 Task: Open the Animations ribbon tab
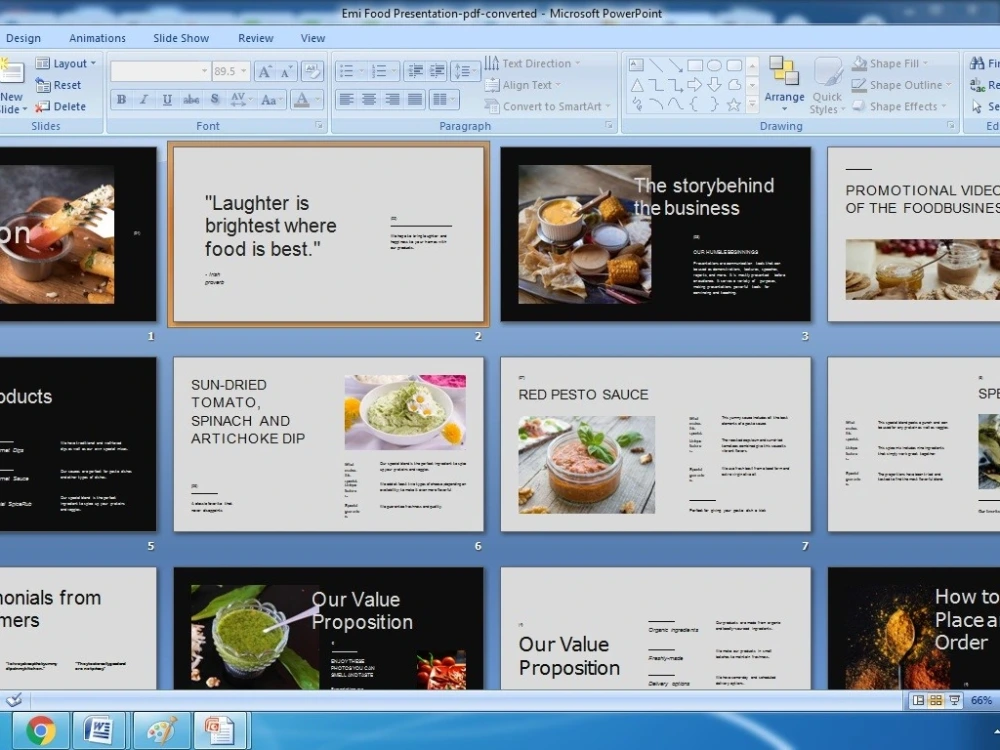(x=98, y=38)
